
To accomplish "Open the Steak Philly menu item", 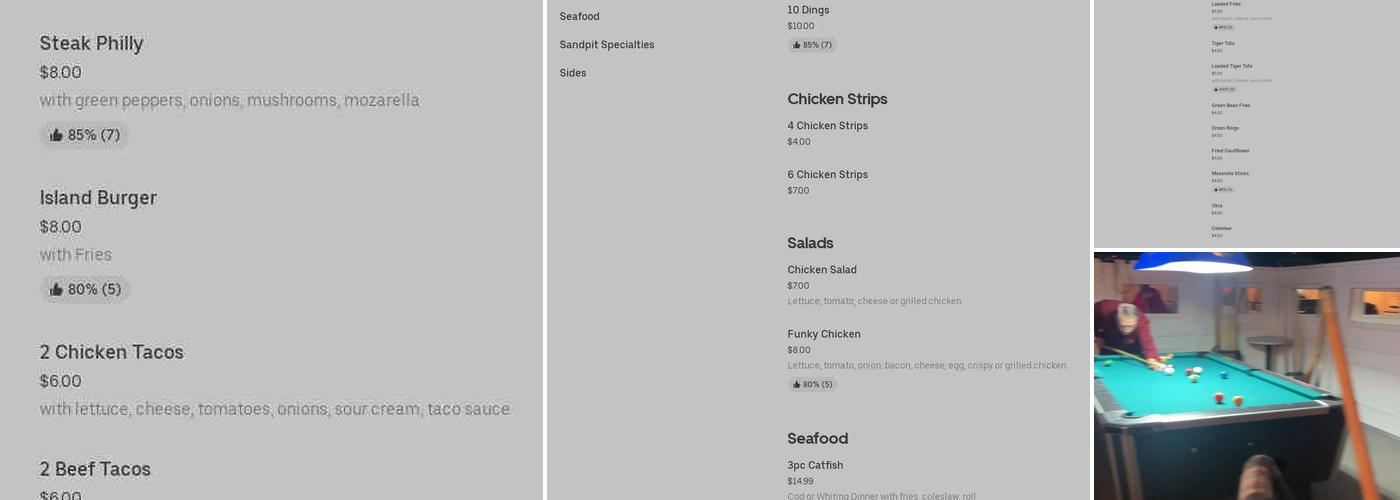I will coord(92,44).
